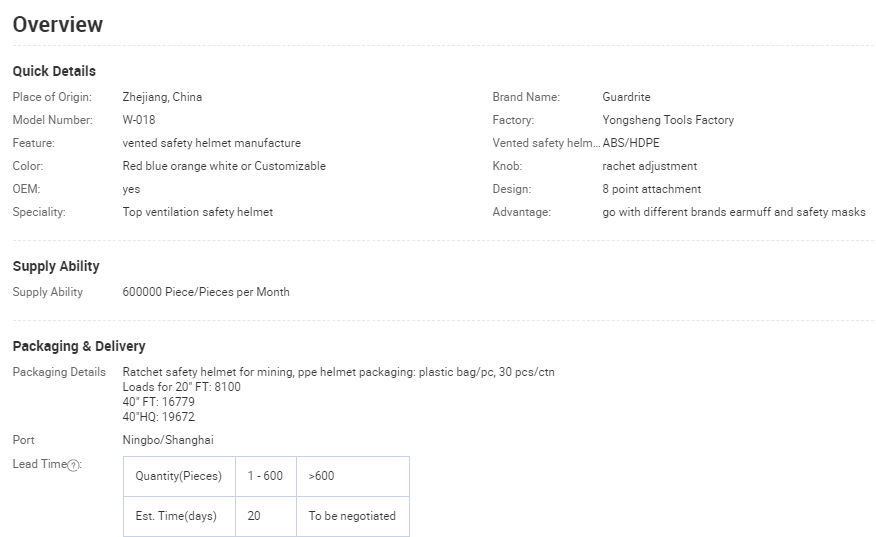Click the "rachet adjustment" knob value
This screenshot has width=876, height=537.
point(650,166)
